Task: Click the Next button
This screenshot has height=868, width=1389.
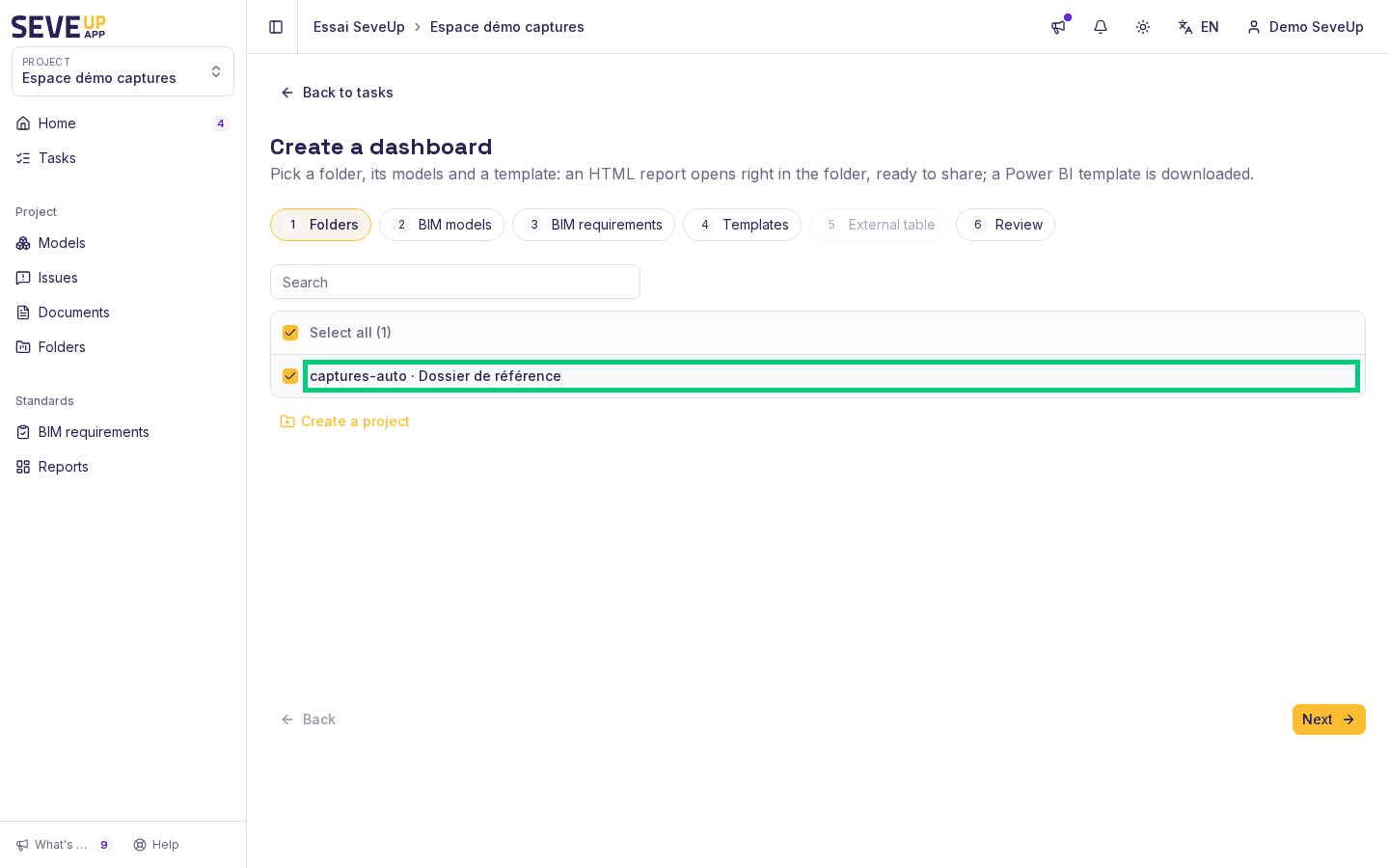Action: coord(1329,719)
